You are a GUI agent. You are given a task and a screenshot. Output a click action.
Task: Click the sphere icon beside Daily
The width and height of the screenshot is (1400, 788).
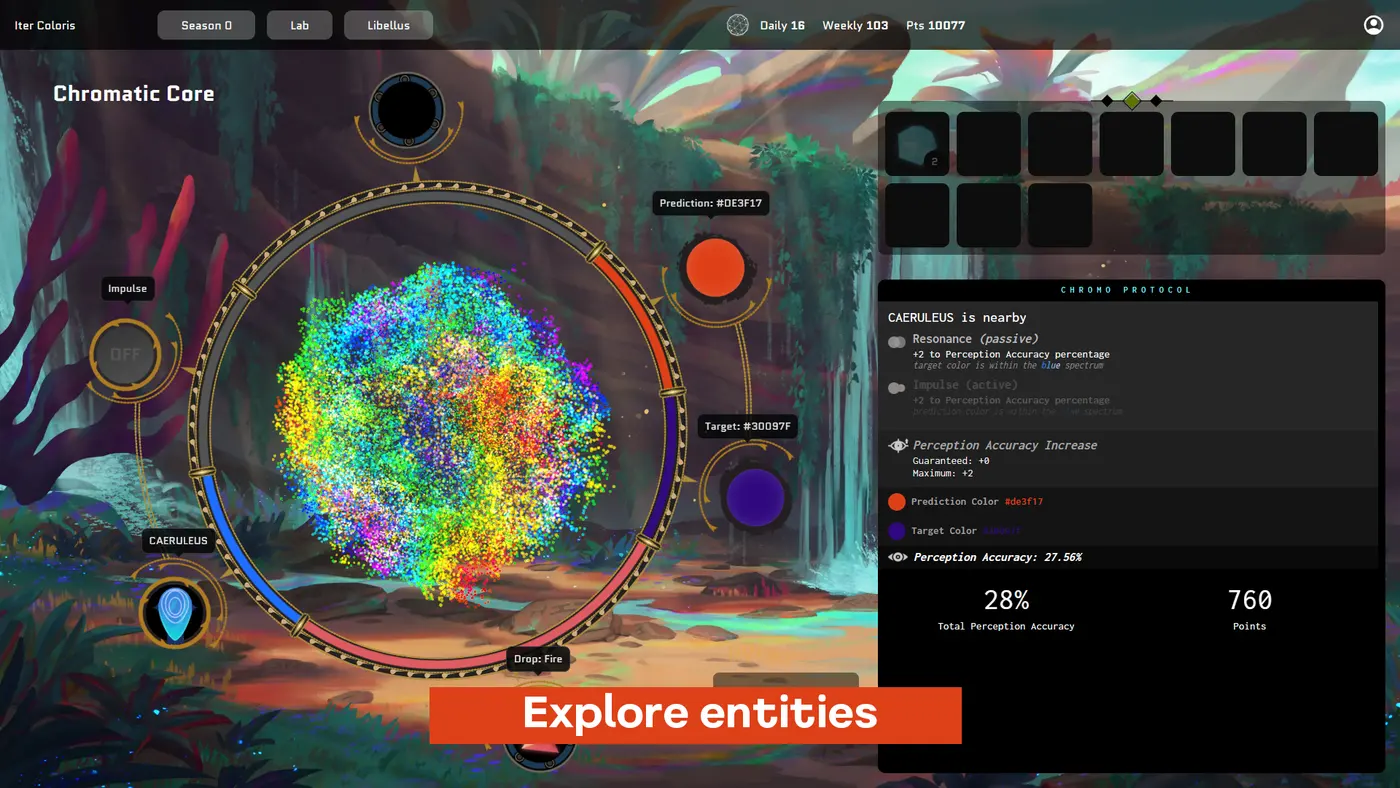[737, 25]
